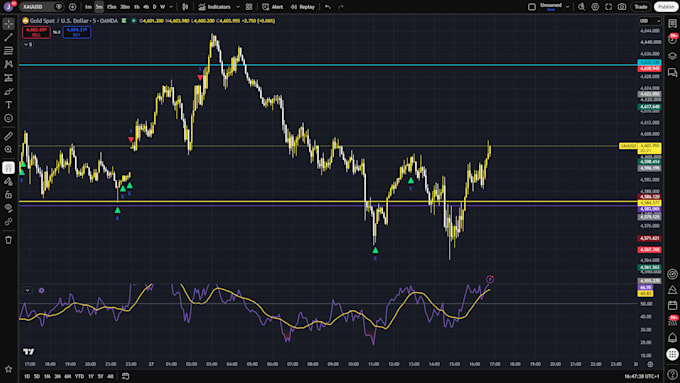680x383 pixels.
Task: Toggle lock all drawing tools
Action: 8,195
